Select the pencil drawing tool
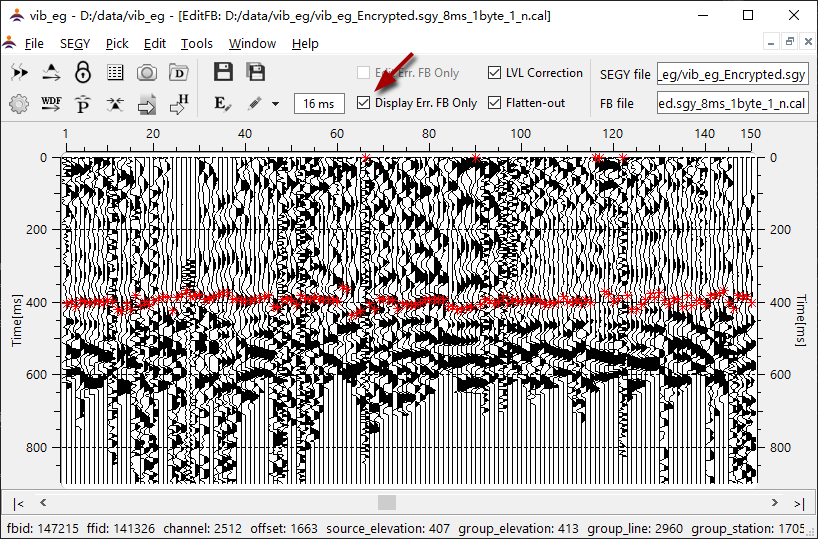818x539 pixels. click(255, 103)
